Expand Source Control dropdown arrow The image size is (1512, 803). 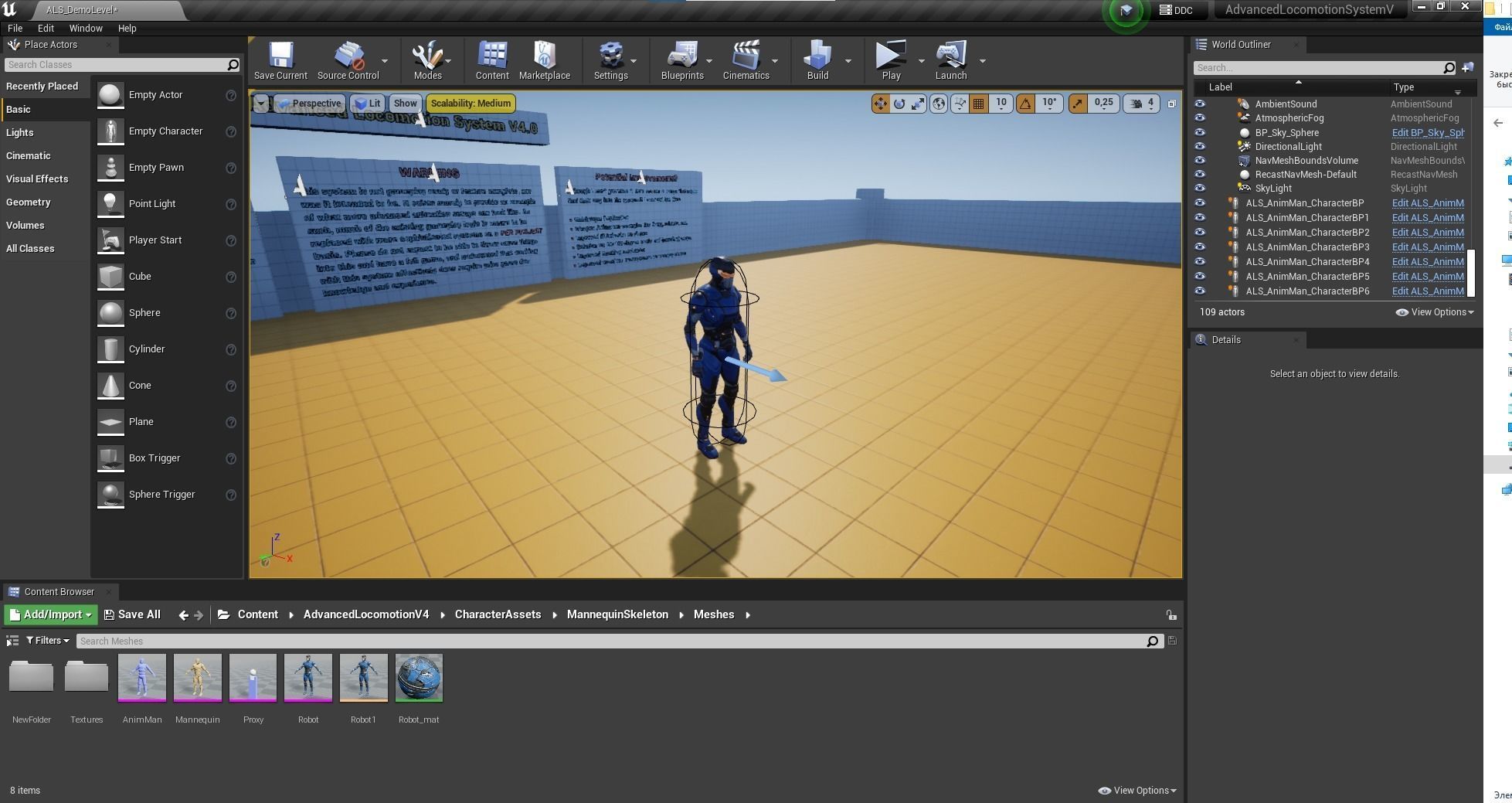tap(385, 61)
